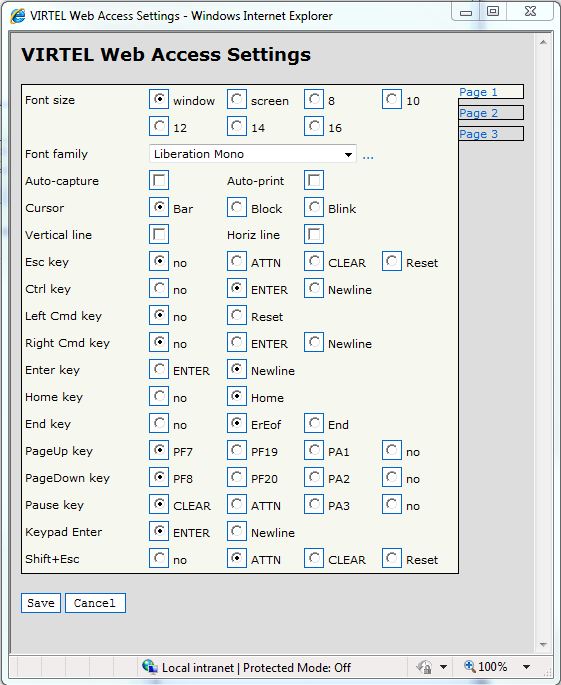
Task: Set Cursor to Bar
Action: coord(159,208)
